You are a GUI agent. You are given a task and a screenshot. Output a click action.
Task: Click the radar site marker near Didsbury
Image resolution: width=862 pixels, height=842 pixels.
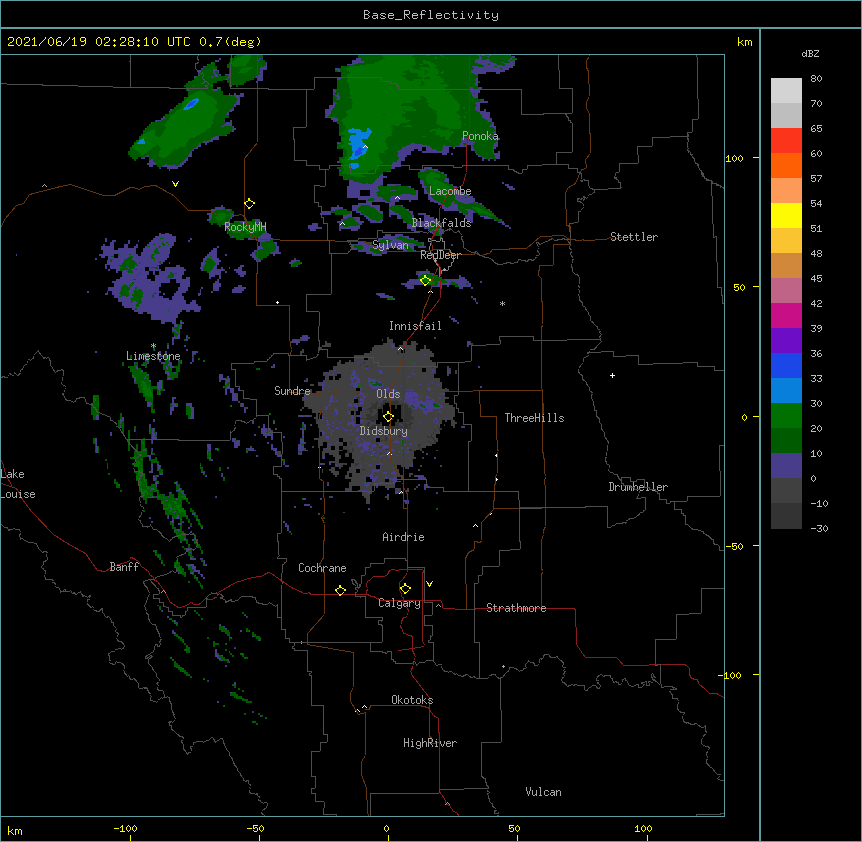point(388,417)
